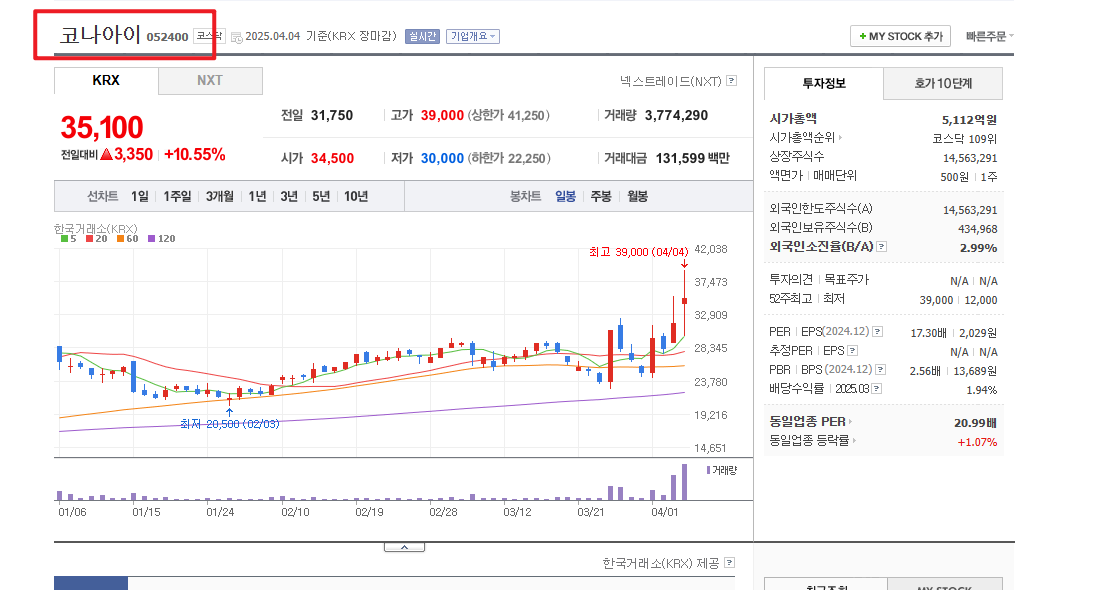Click the calendar icon before 2025.04.04
Image resolution: width=1100 pixels, height=590 pixels.
[x=236, y=36]
